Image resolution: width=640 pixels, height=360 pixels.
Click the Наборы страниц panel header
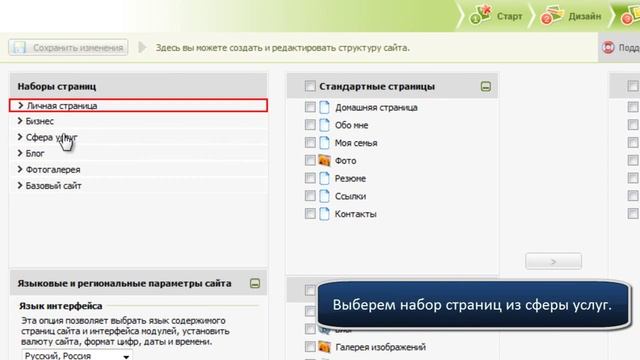[138, 86]
